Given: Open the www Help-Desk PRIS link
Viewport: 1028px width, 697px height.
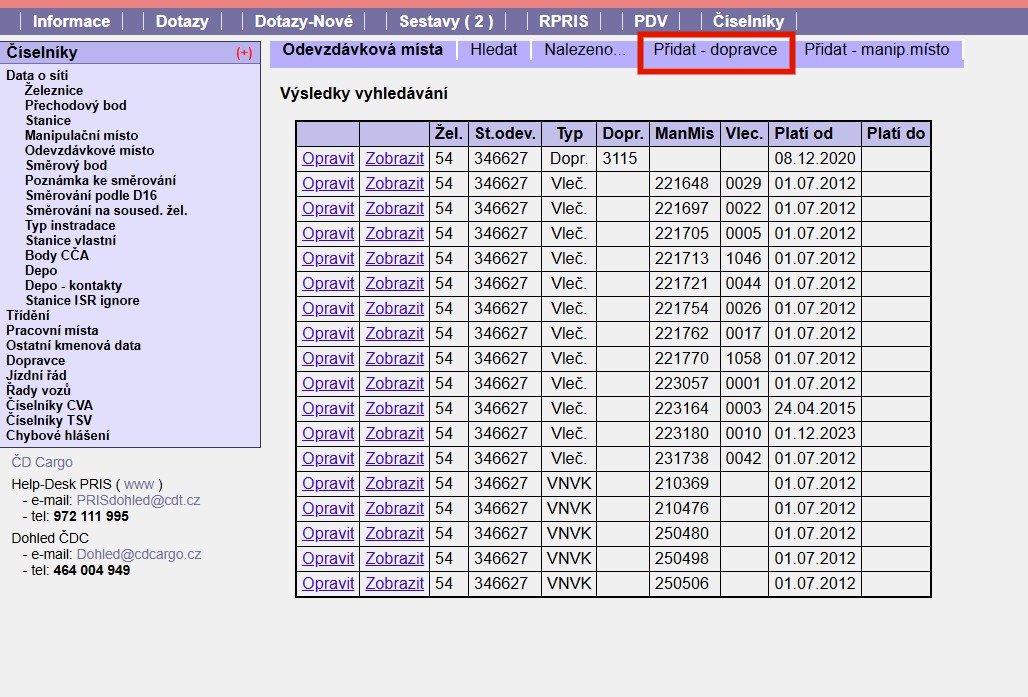Looking at the screenshot, I should 139,484.
